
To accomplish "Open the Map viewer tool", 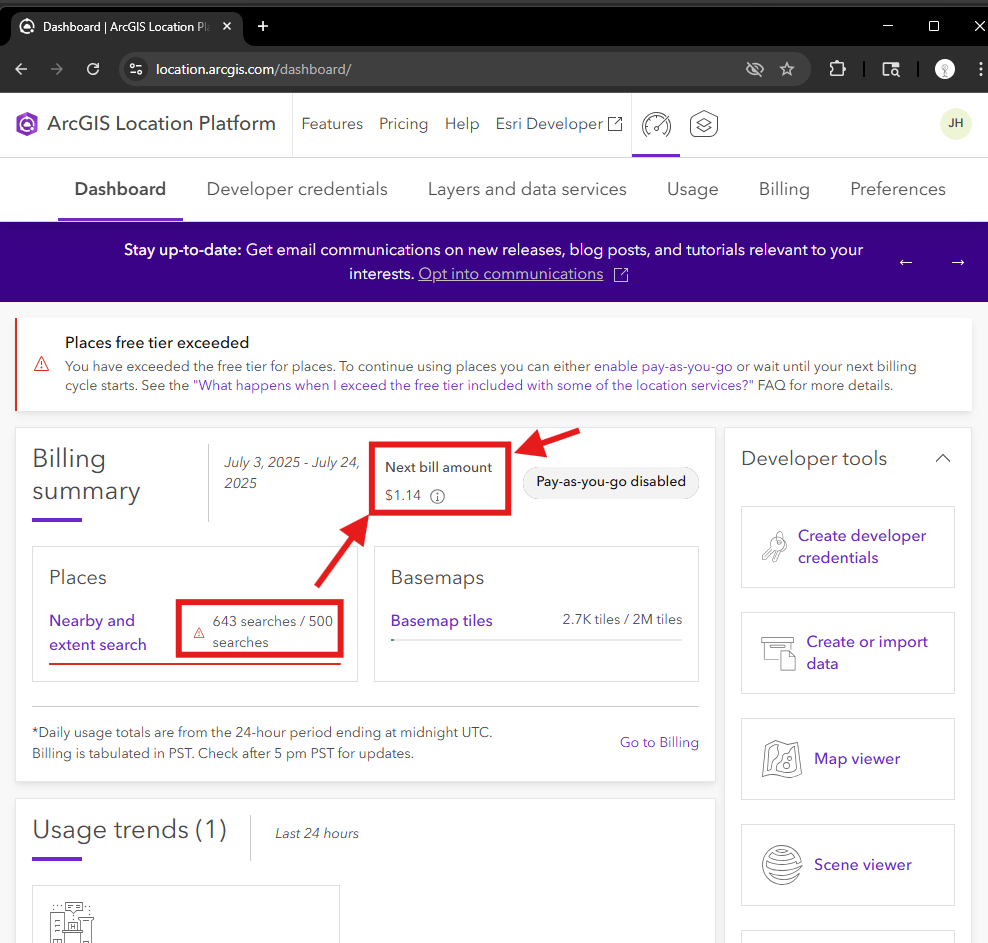I will (847, 759).
